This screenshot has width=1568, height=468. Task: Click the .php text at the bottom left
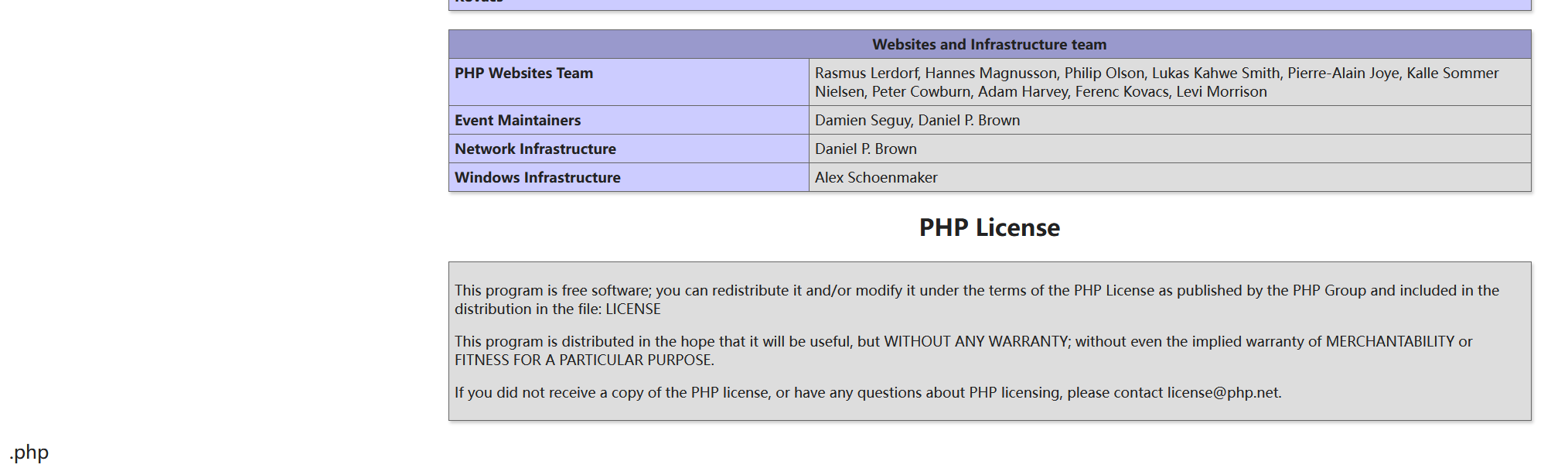(29, 453)
